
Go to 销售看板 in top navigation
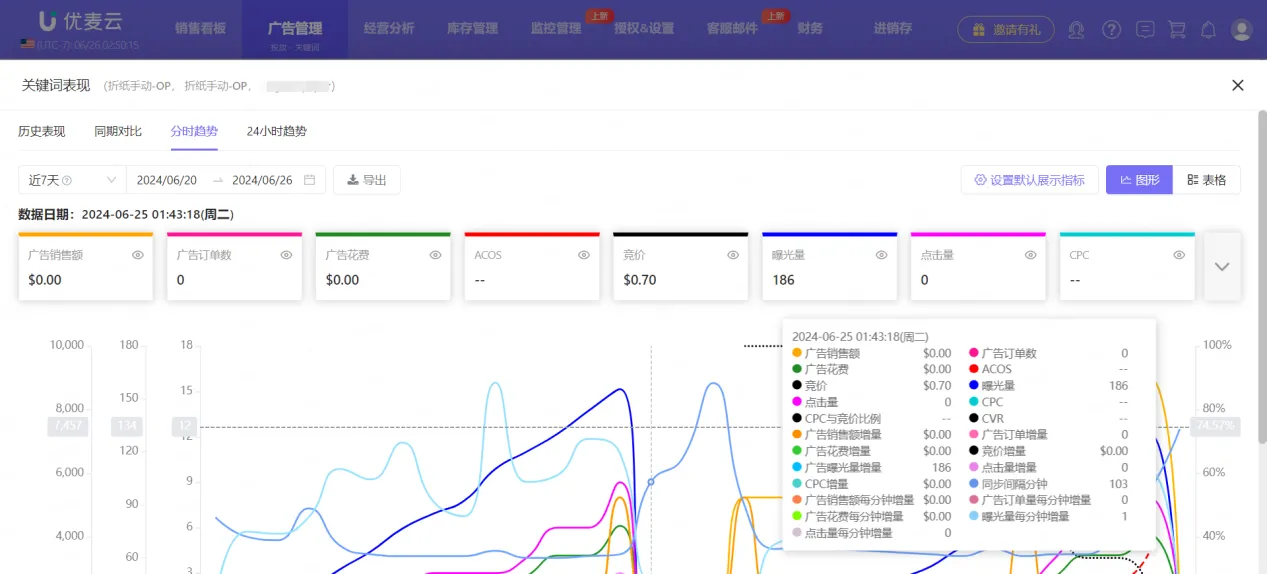point(200,29)
